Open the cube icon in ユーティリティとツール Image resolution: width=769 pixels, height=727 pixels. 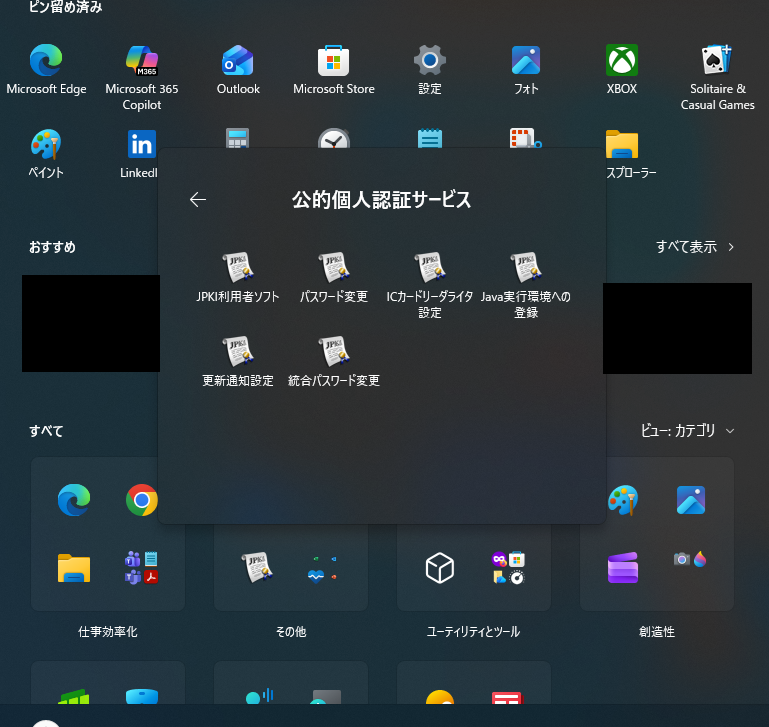[440, 568]
